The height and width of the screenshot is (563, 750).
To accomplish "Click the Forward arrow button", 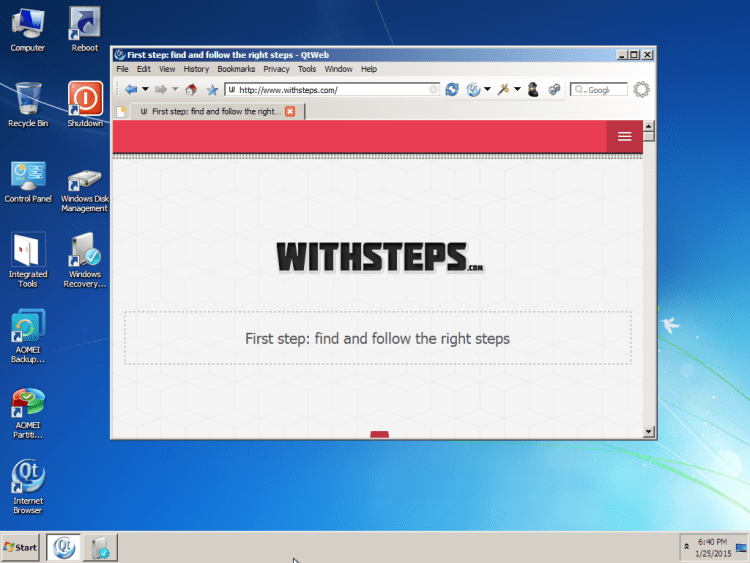I will pos(161,89).
